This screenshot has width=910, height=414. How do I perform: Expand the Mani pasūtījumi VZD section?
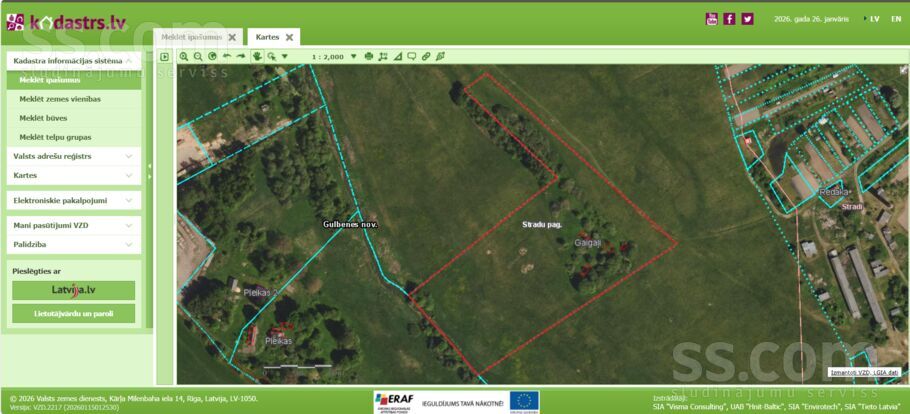(x=74, y=225)
